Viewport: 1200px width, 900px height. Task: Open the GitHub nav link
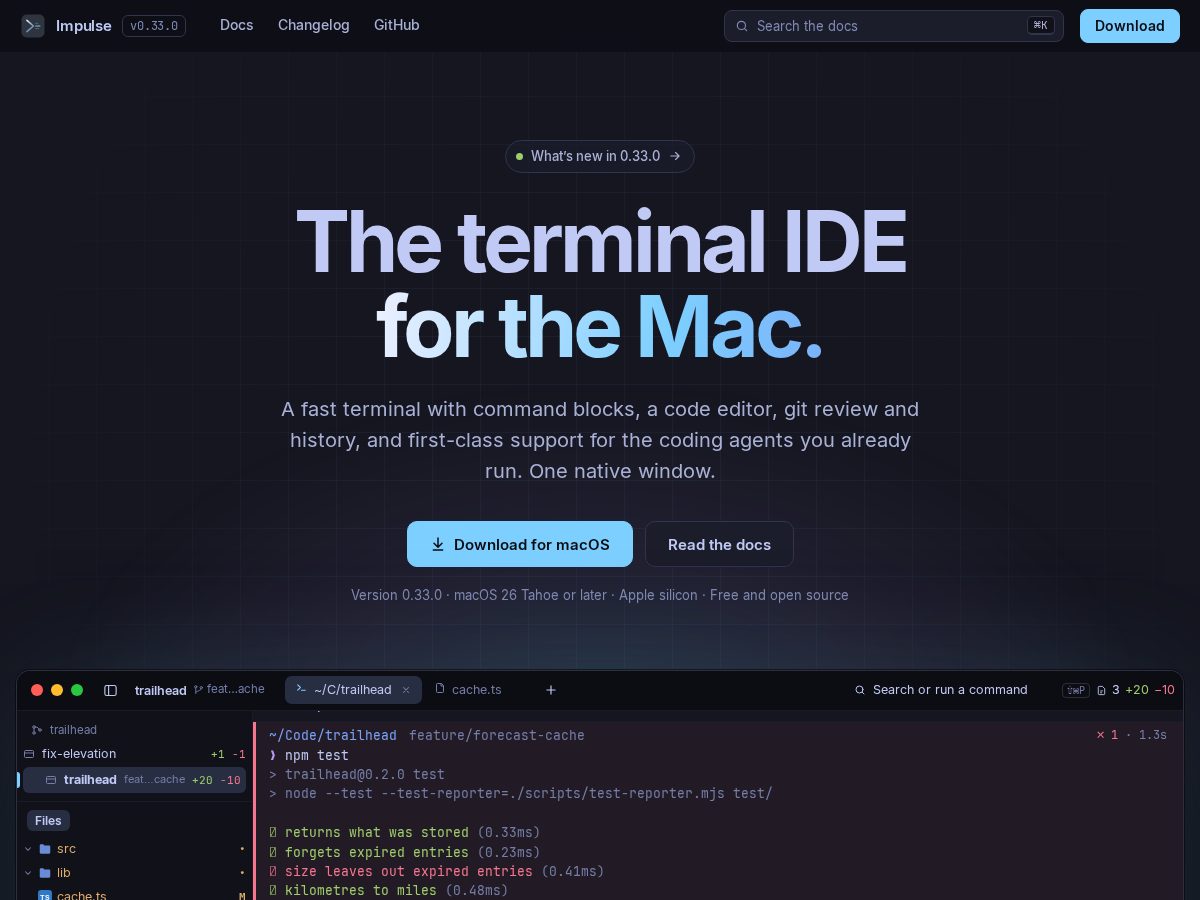397,25
